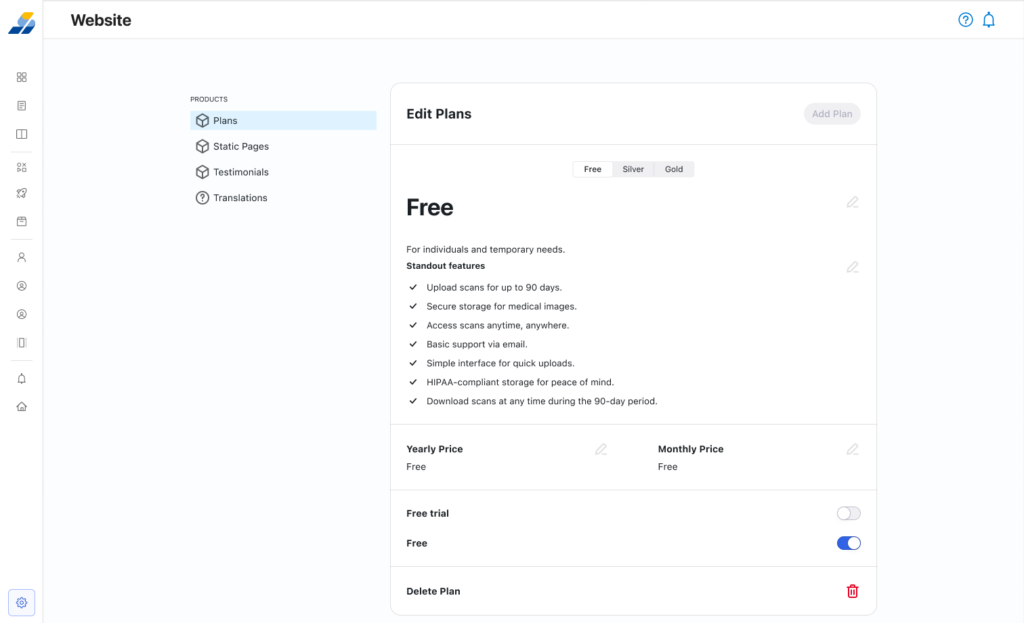Edit the Free plan name pencil icon
This screenshot has width=1024, height=623.
pos(852,202)
